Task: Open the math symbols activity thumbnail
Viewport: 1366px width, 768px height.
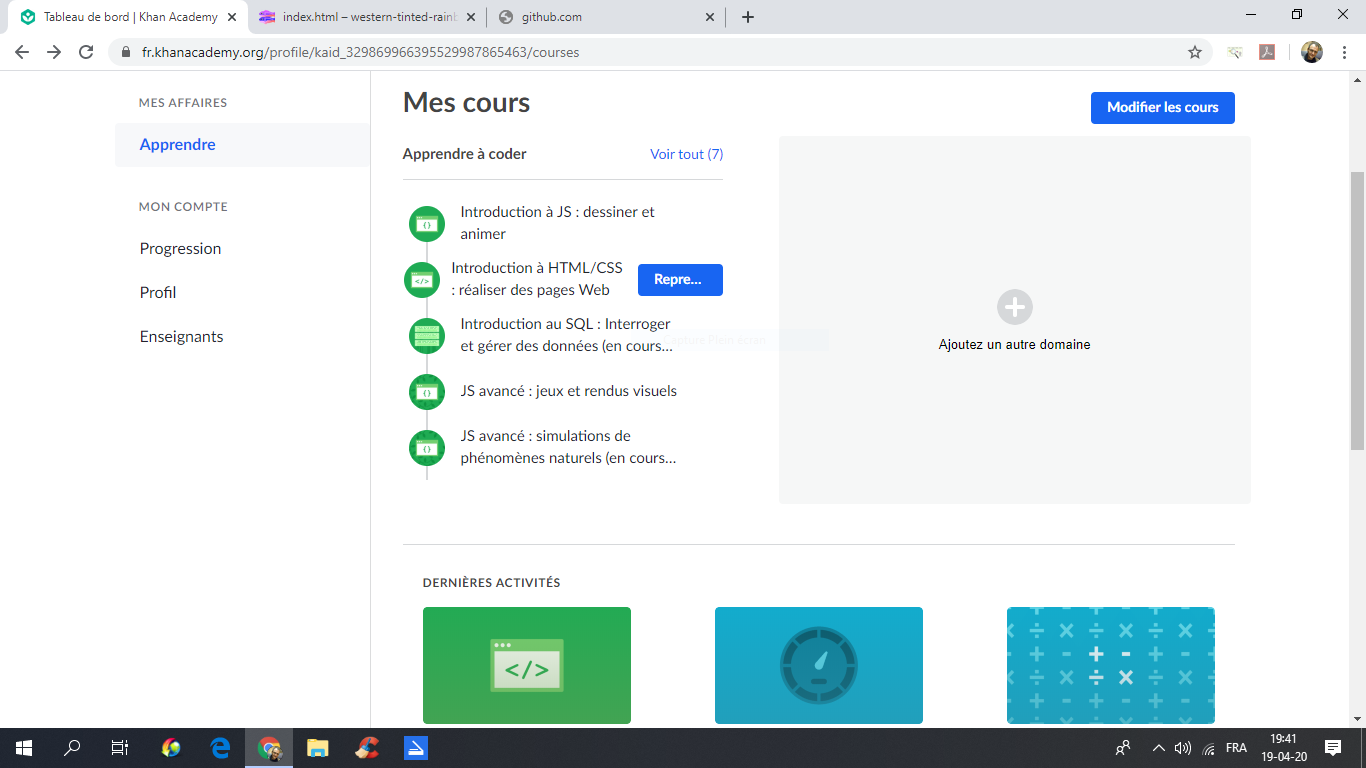Action: 1111,665
